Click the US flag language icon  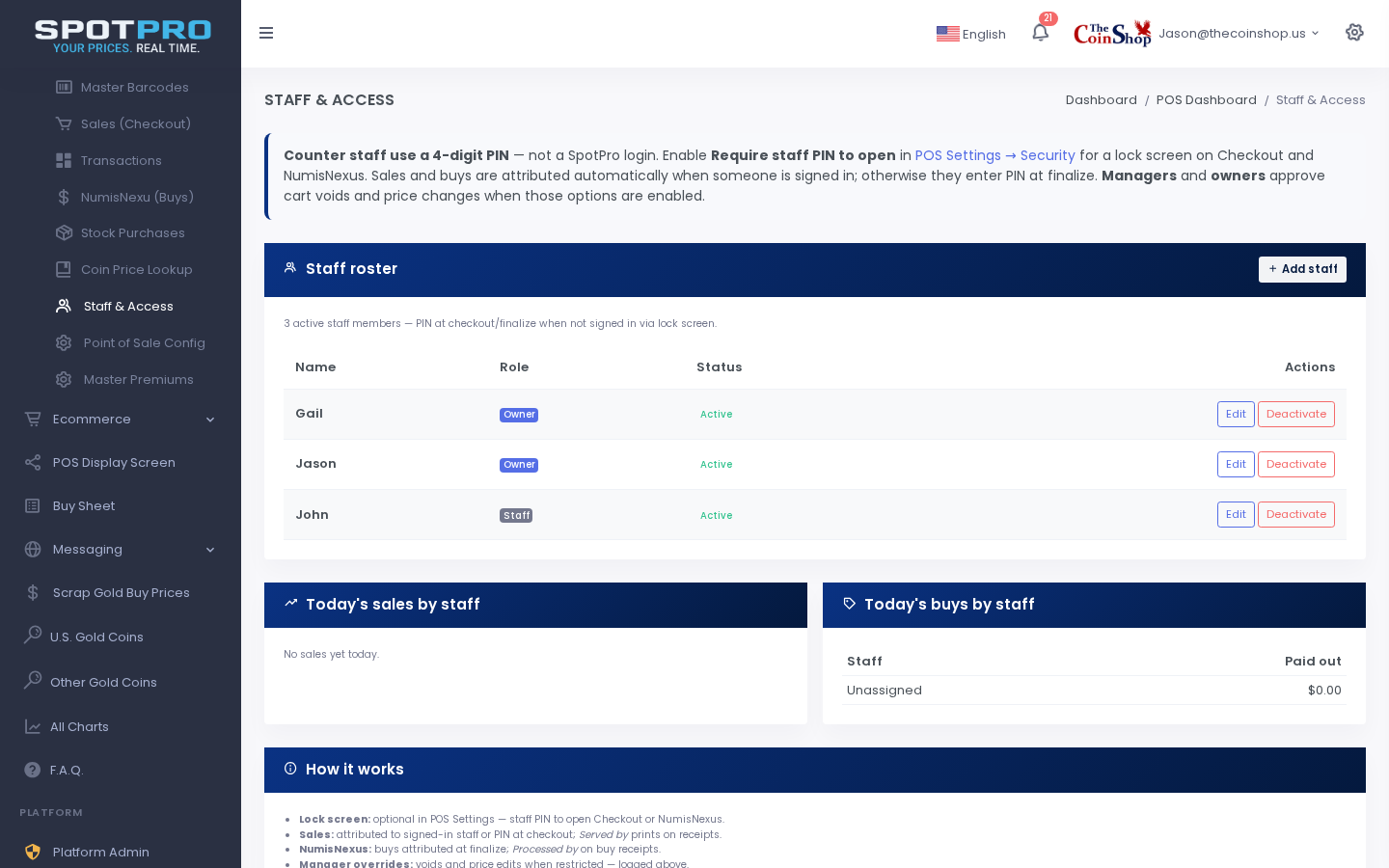pyautogui.click(x=947, y=34)
